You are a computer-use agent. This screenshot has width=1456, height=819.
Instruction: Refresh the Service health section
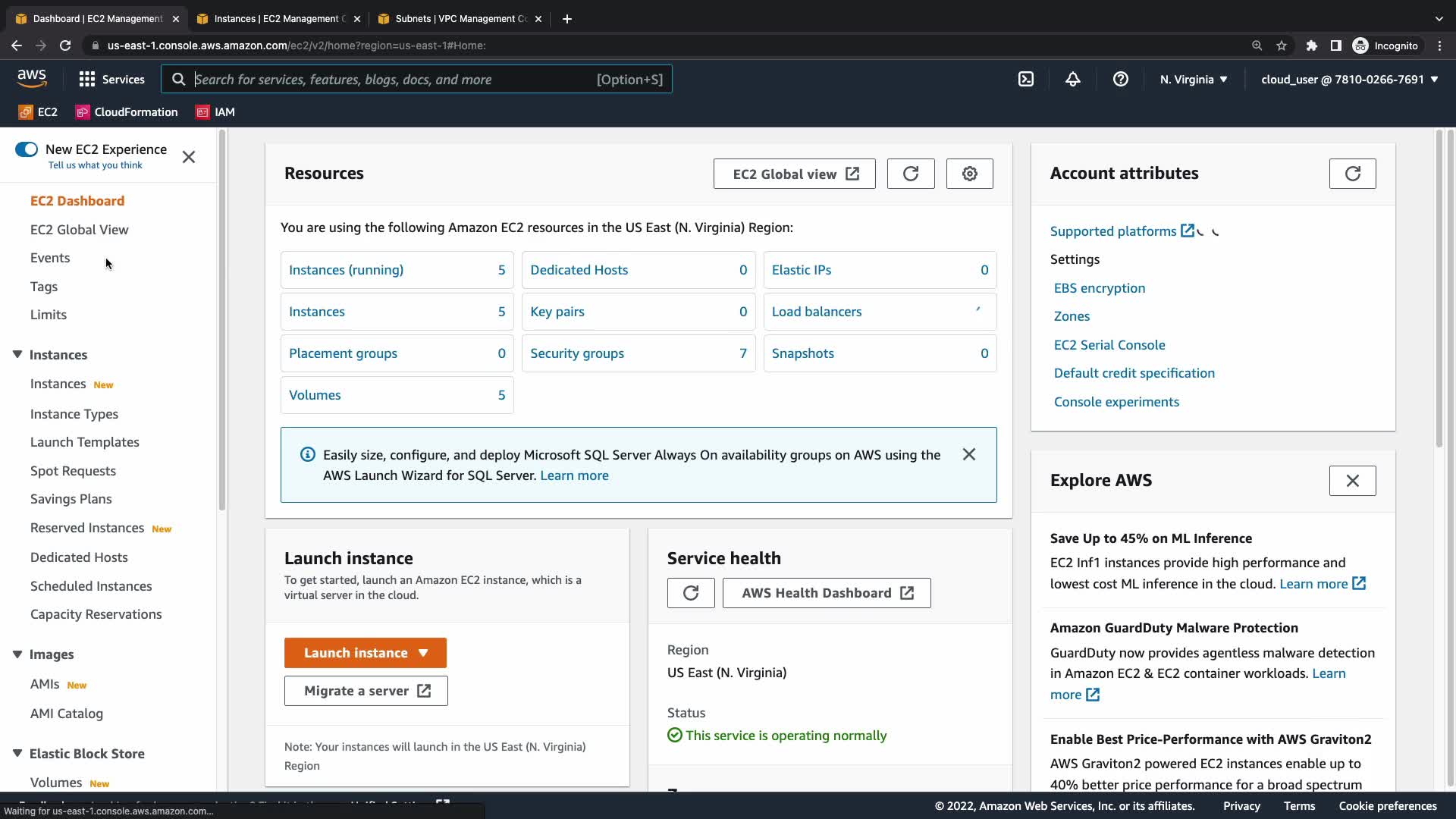(x=690, y=593)
